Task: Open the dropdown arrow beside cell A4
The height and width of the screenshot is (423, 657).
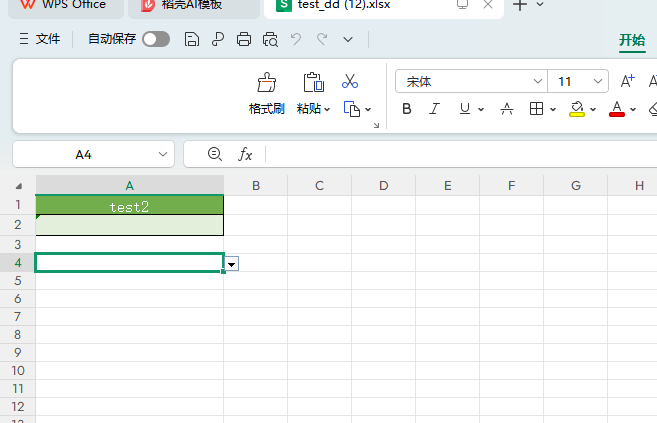Action: pyautogui.click(x=231, y=263)
